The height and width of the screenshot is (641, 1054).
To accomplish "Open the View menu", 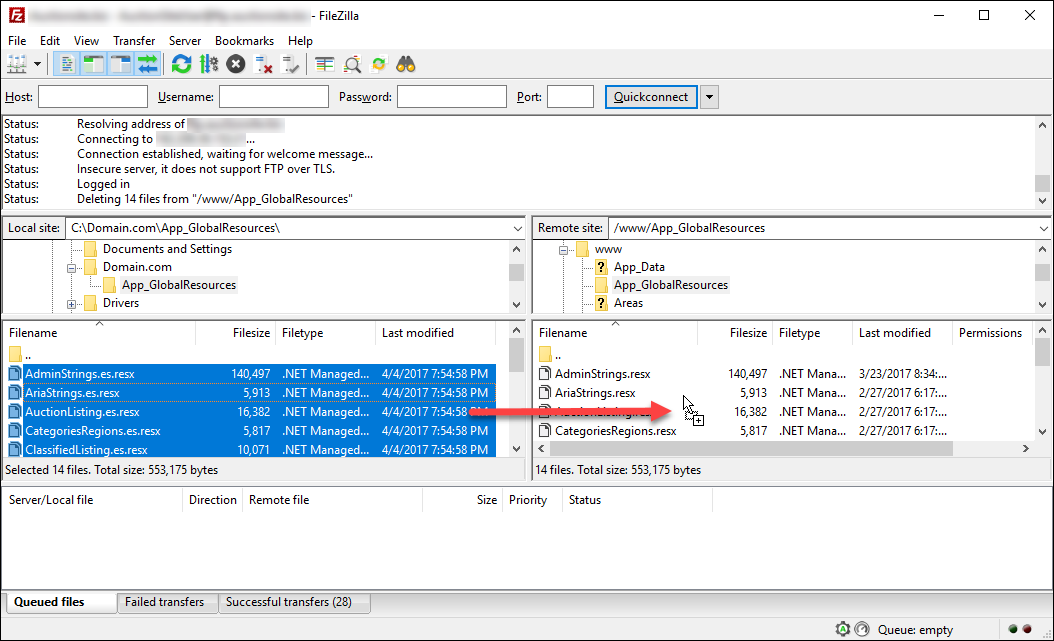I will point(86,41).
